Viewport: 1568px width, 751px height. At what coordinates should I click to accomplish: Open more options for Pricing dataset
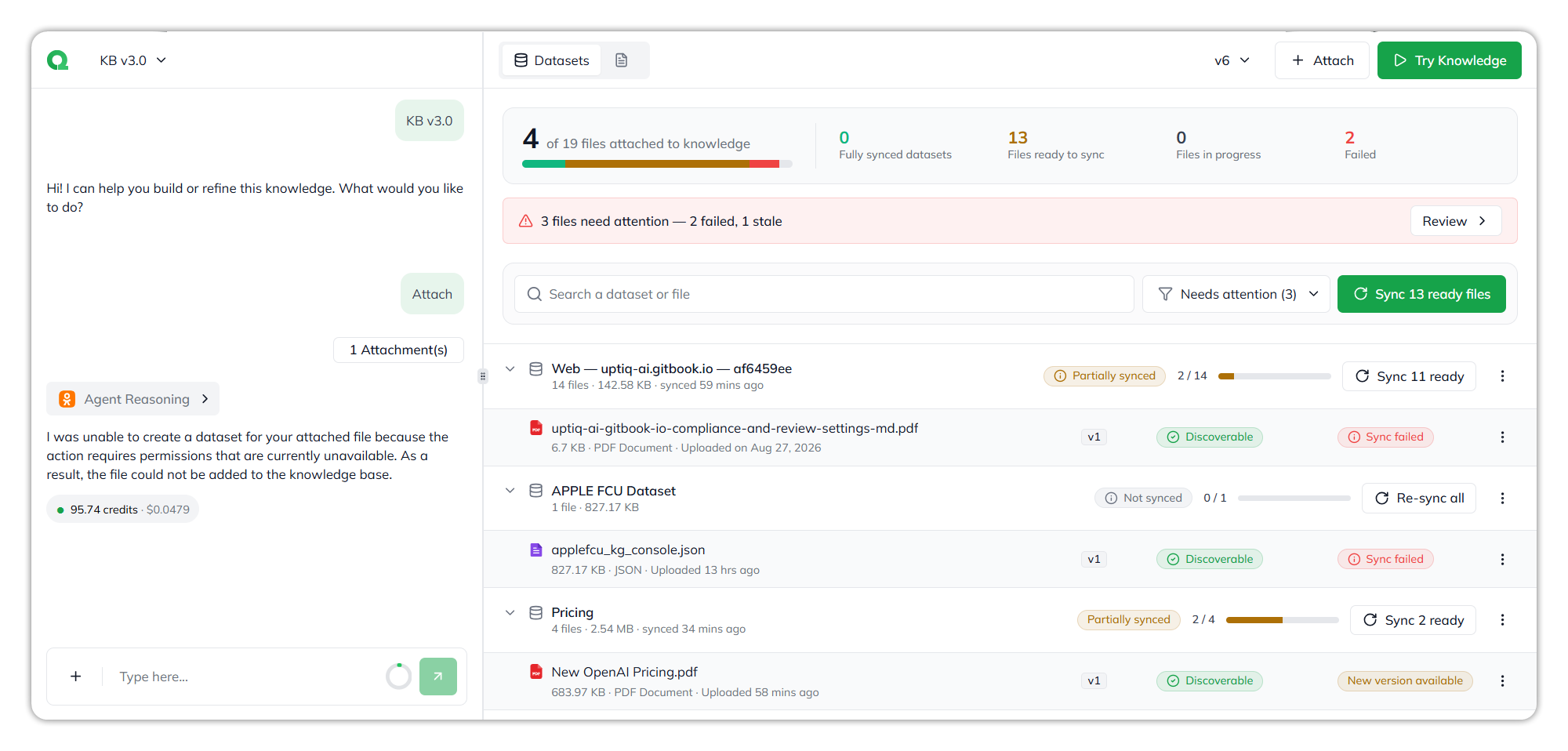[x=1502, y=620]
